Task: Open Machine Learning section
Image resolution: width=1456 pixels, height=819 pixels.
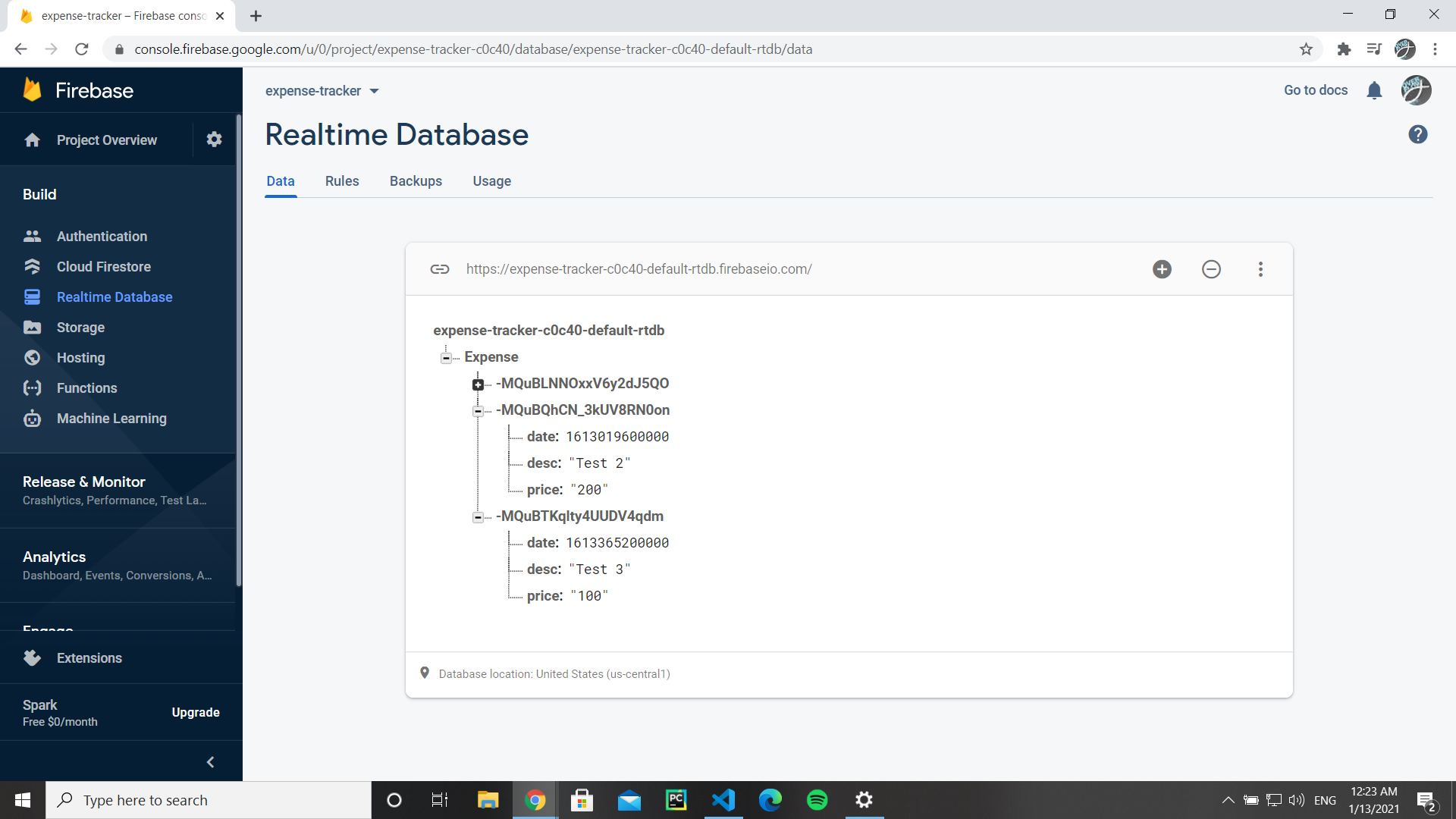Action: point(111,418)
